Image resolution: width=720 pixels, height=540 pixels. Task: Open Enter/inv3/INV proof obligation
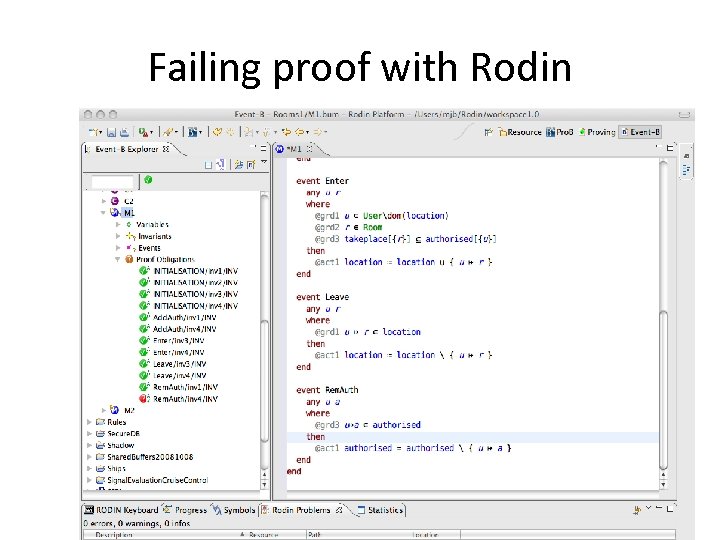point(179,341)
